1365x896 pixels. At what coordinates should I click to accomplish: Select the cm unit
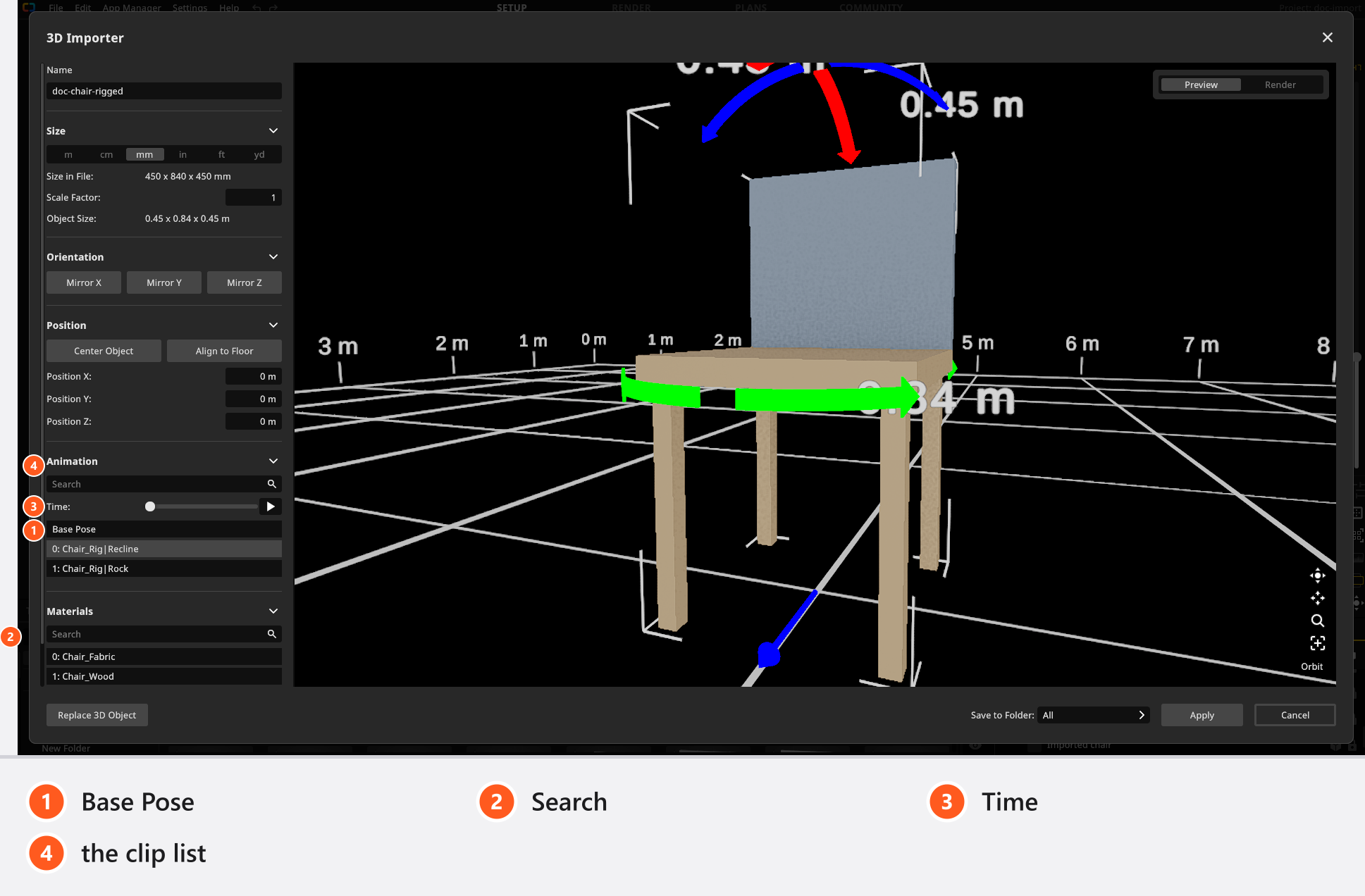point(106,154)
